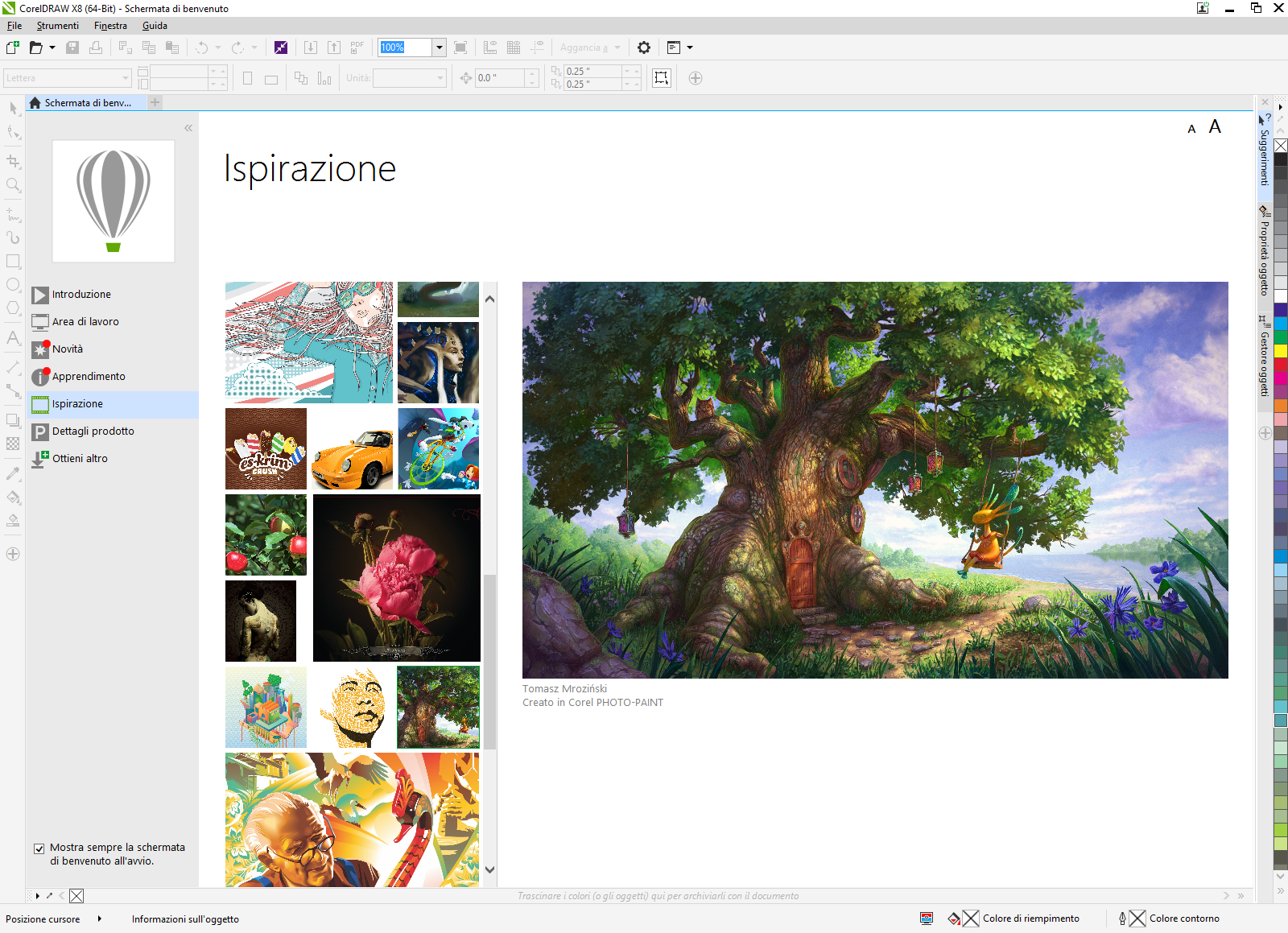Click the Open folder icon
This screenshot has width=1288, height=933.
coord(36,47)
